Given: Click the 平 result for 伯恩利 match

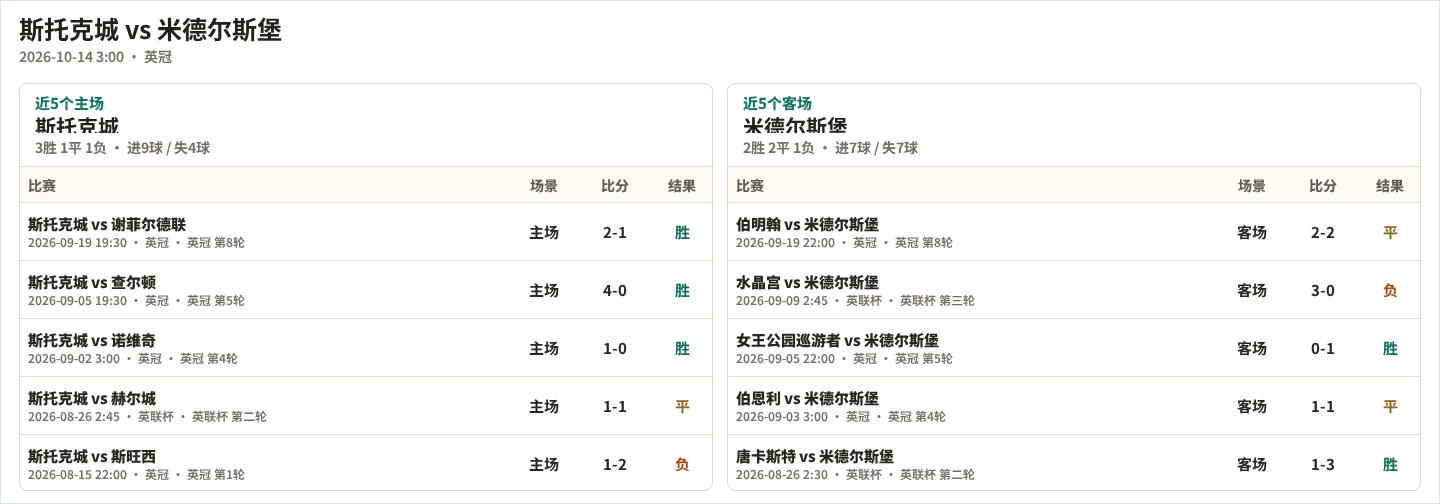Looking at the screenshot, I should coord(1390,407).
